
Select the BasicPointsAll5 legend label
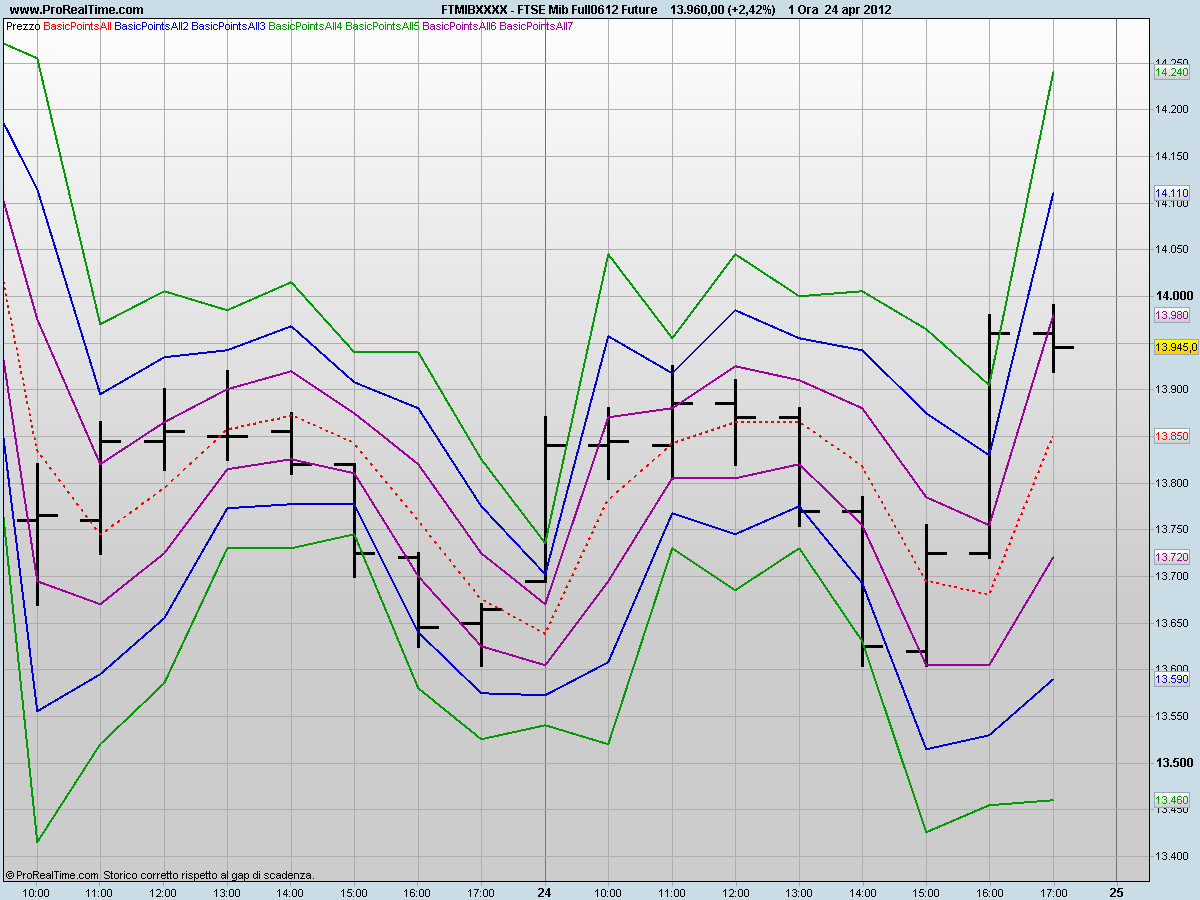(382, 25)
